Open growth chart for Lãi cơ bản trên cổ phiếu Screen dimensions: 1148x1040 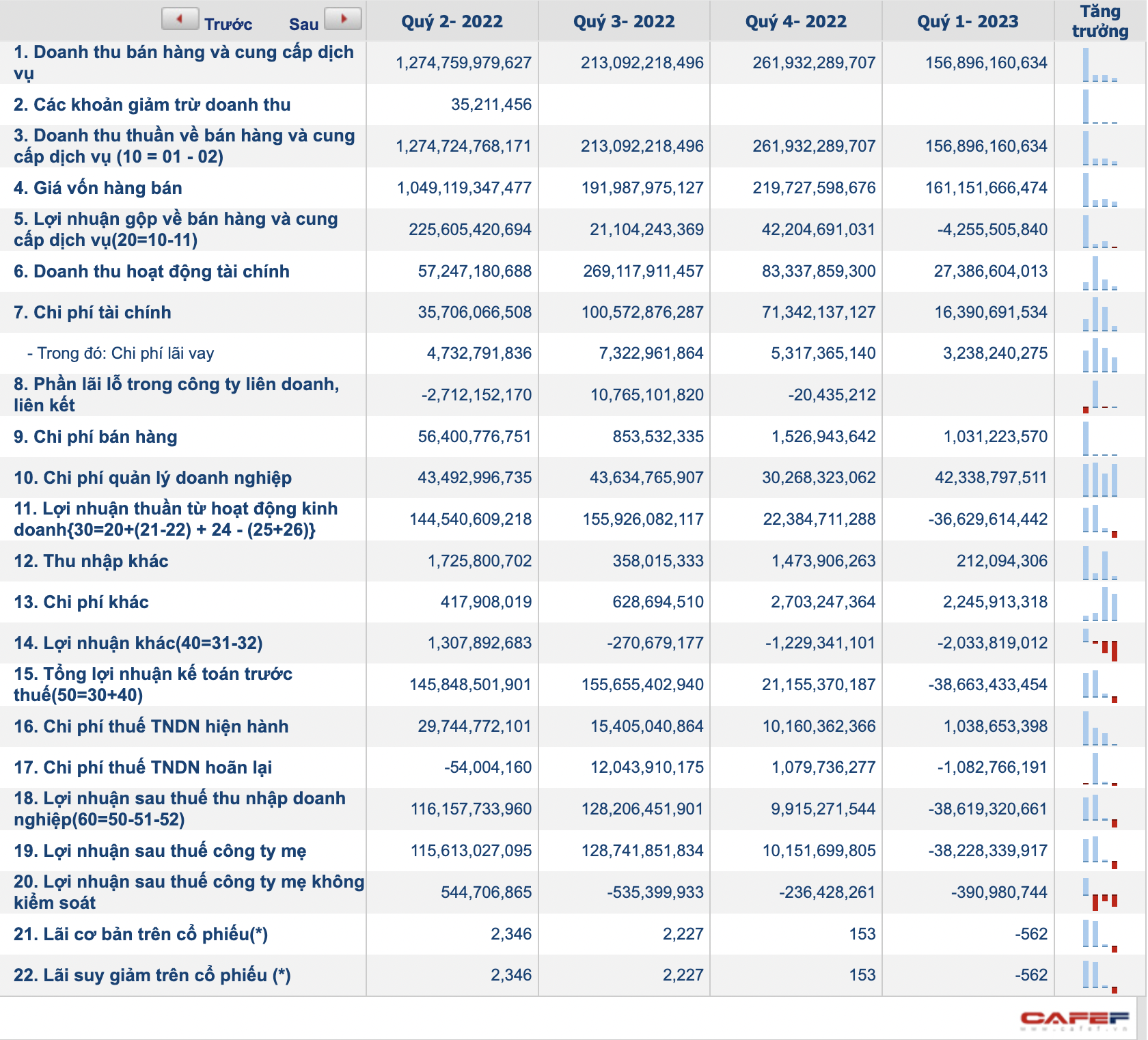coord(1100,935)
